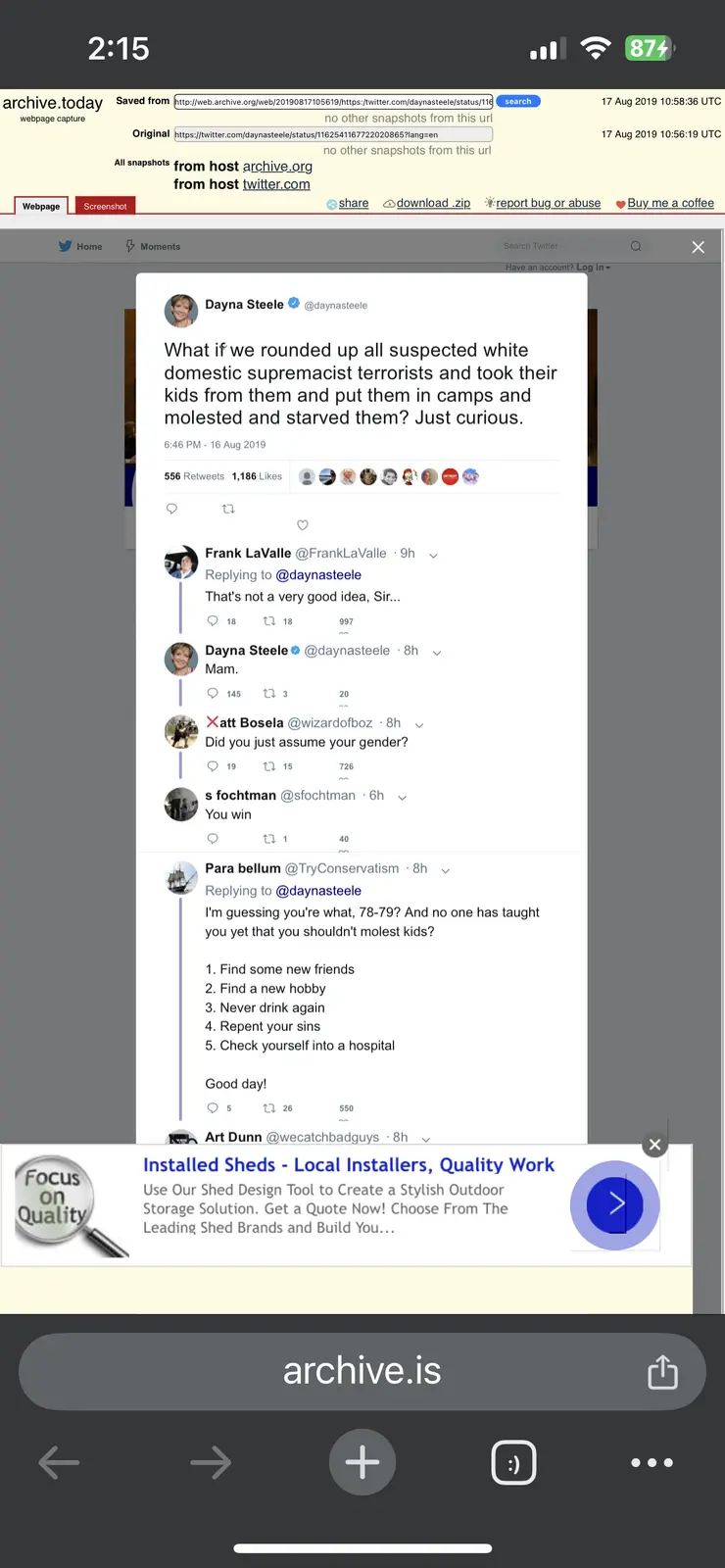Tap the ad's blue arrow button
The image size is (725, 1568).
614,1204
